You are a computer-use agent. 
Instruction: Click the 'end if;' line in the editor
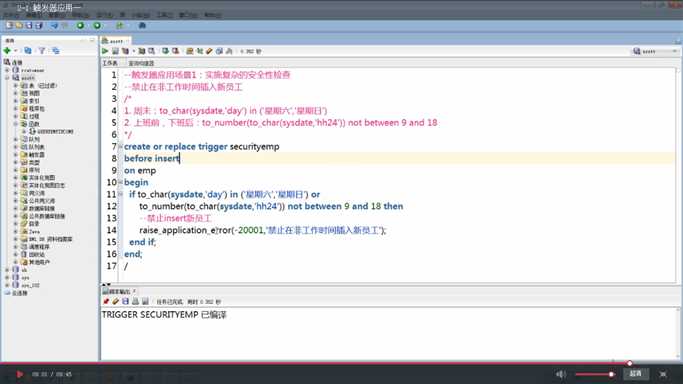142,242
